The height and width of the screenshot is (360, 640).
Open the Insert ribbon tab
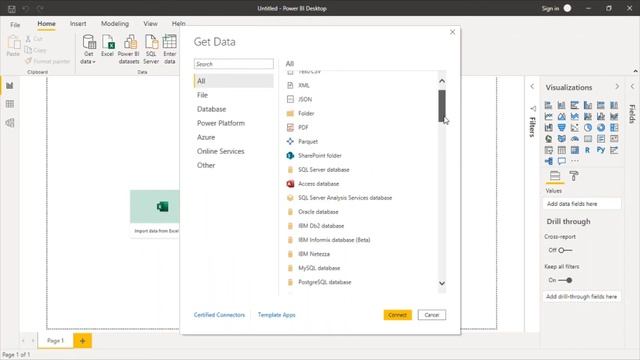coord(78,24)
